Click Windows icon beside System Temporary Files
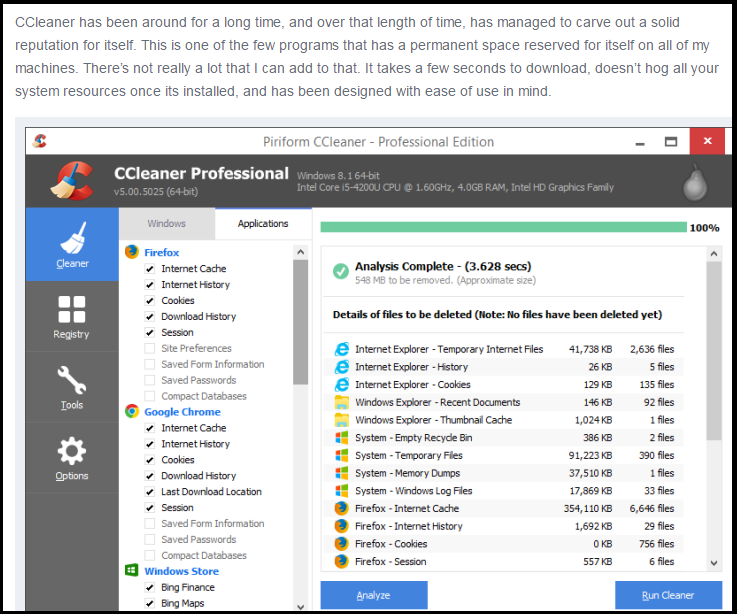 [342, 456]
